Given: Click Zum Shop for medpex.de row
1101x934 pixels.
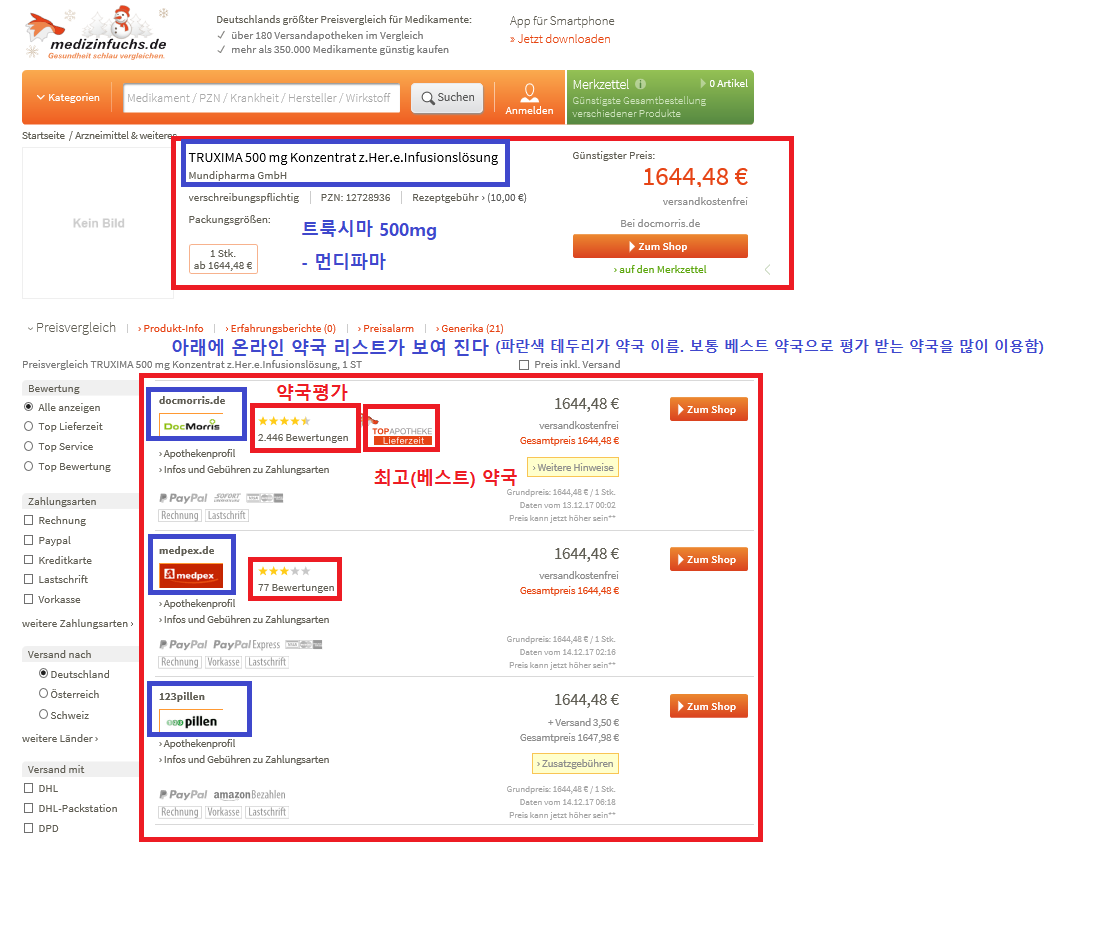Looking at the screenshot, I should coord(708,560).
